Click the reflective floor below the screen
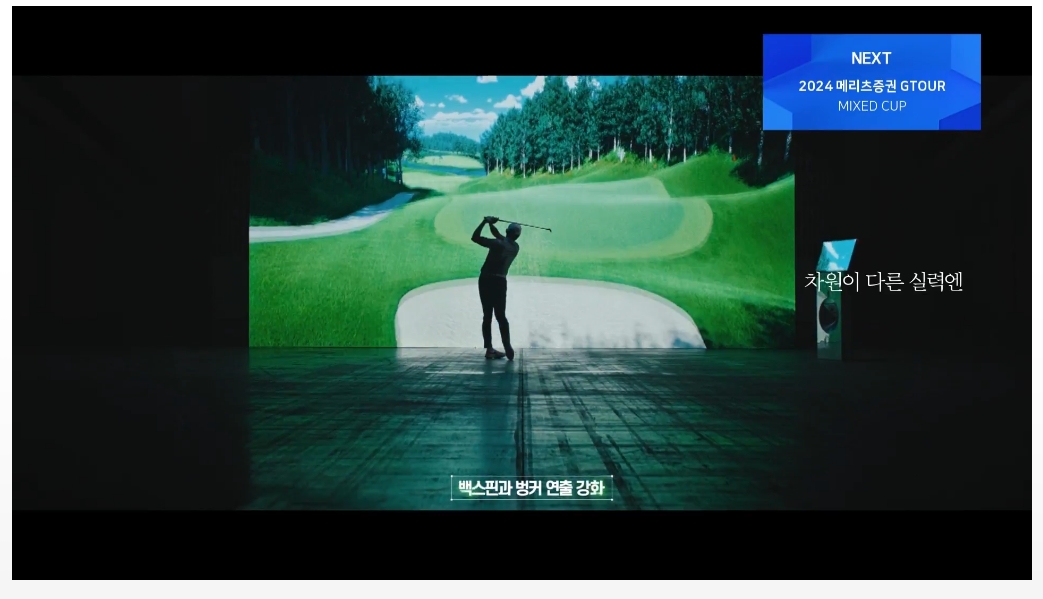 520,420
